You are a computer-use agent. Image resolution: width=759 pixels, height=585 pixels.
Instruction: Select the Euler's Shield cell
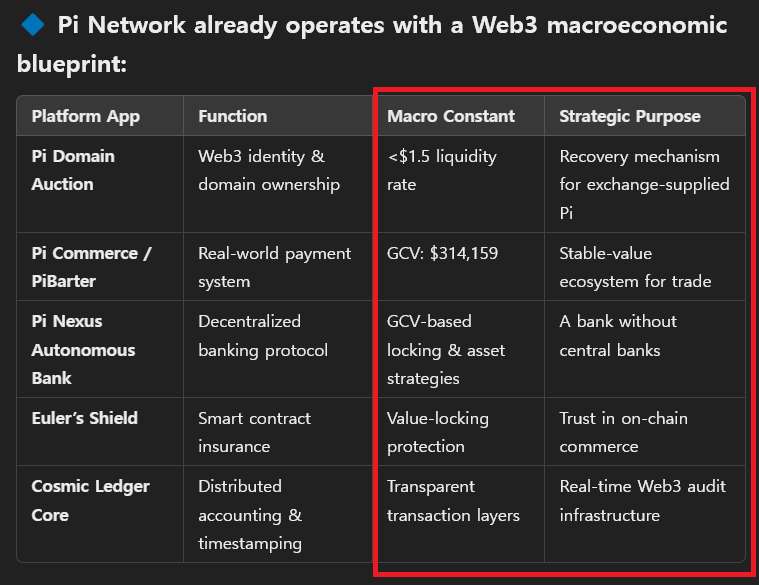coord(85,418)
